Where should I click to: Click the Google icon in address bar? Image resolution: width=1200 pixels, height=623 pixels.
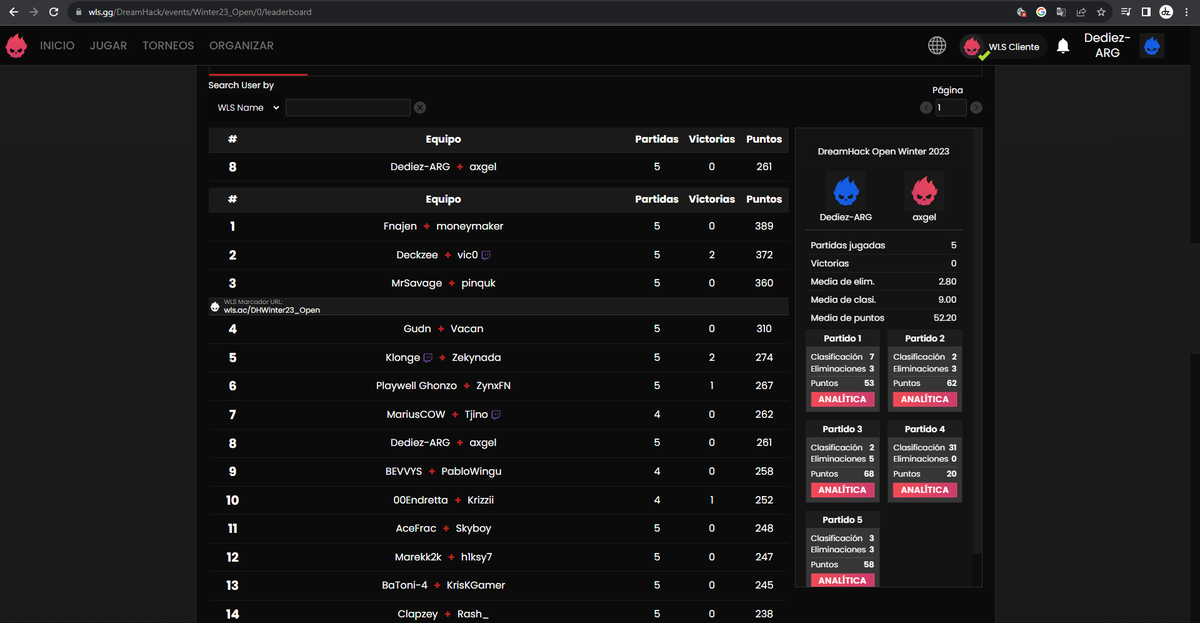click(1041, 12)
